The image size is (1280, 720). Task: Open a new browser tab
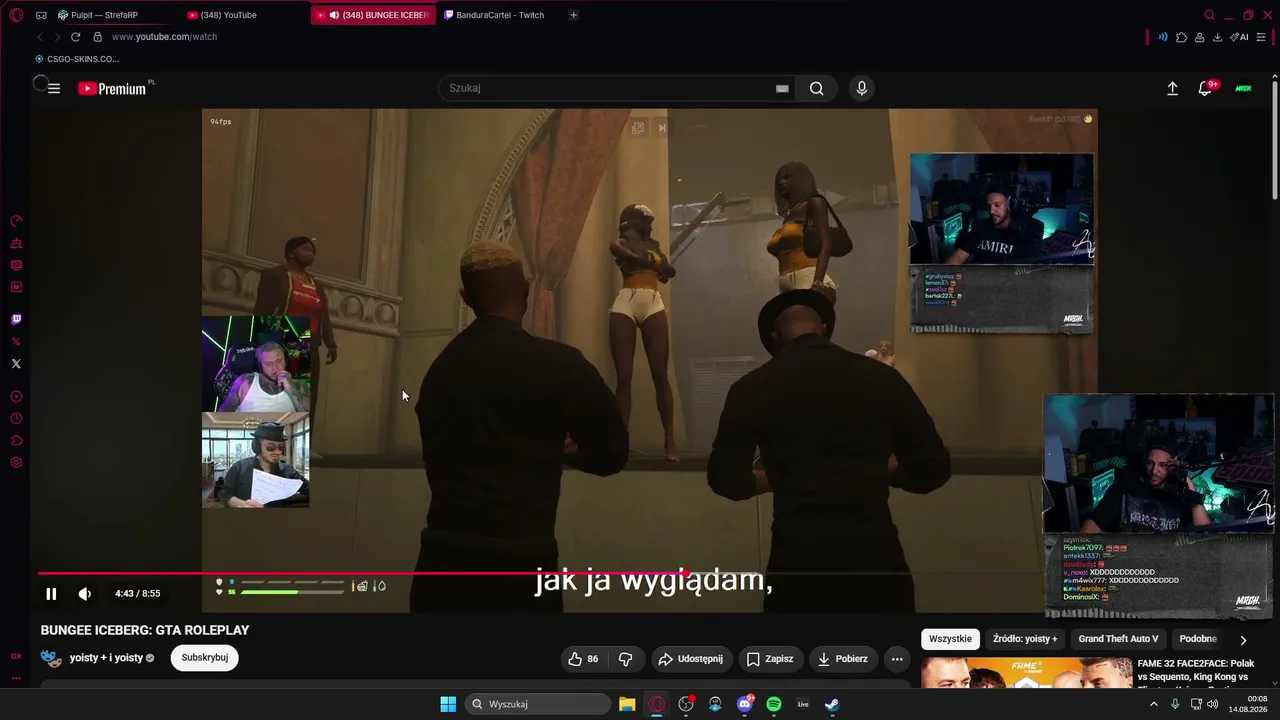click(x=573, y=15)
